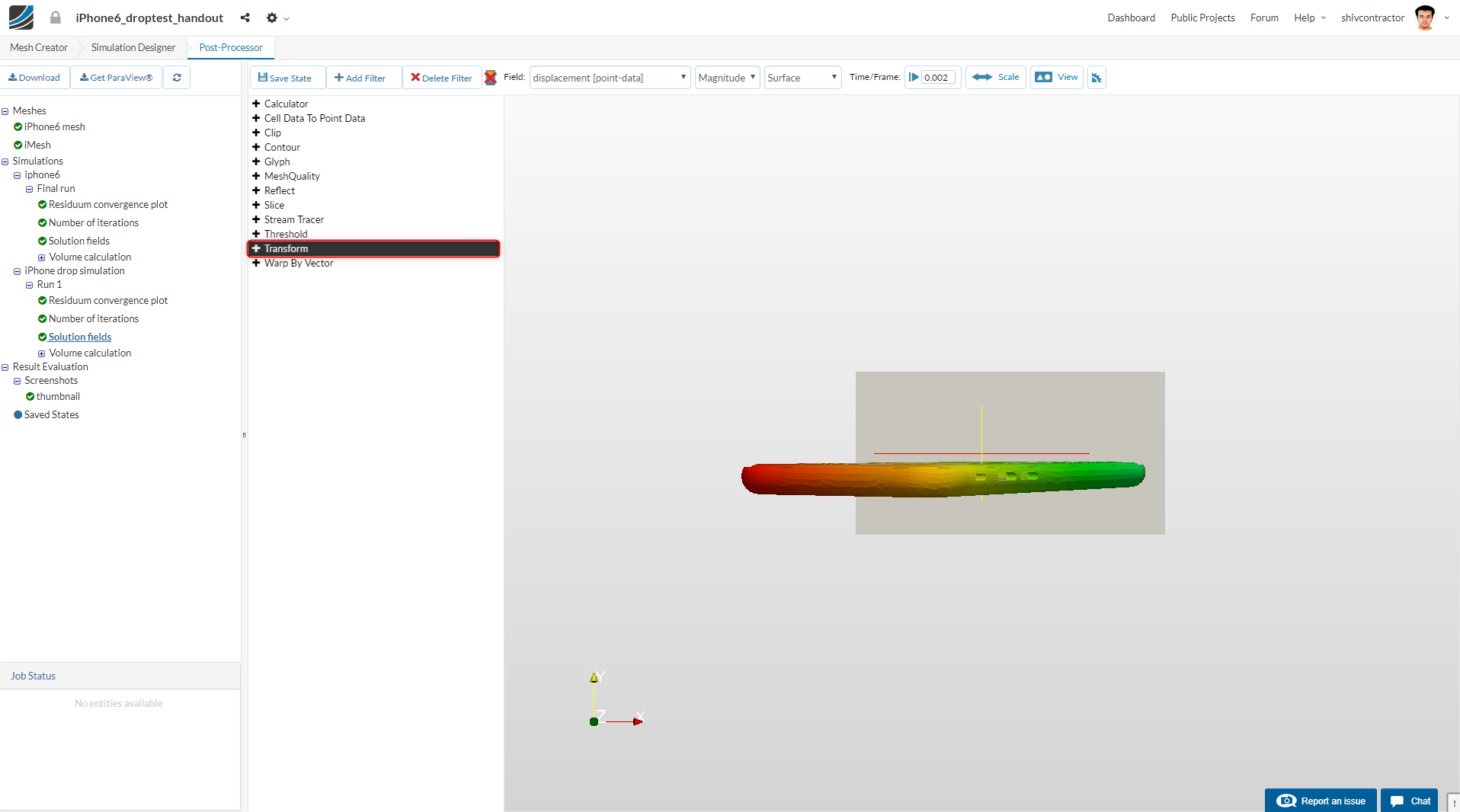Collapse the Screenshots node
This screenshot has height=812, width=1460.
click(18, 381)
